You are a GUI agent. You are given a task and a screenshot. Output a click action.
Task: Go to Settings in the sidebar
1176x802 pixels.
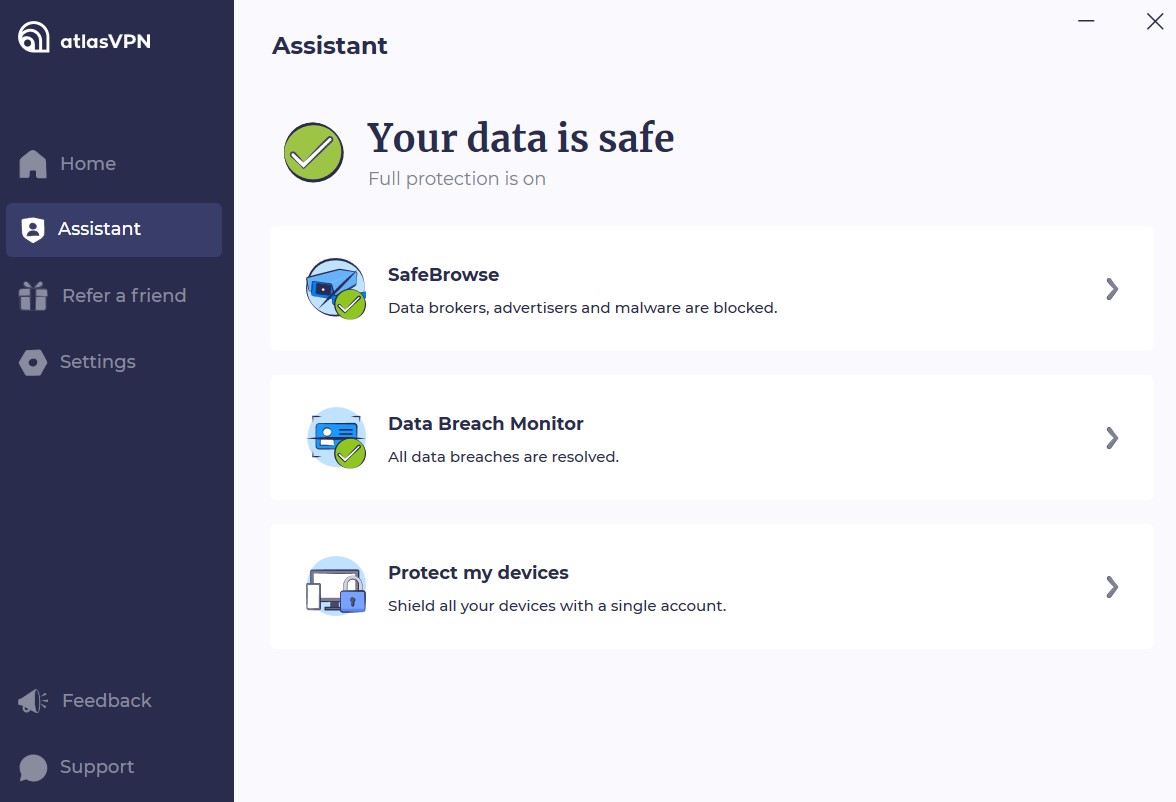click(x=114, y=362)
